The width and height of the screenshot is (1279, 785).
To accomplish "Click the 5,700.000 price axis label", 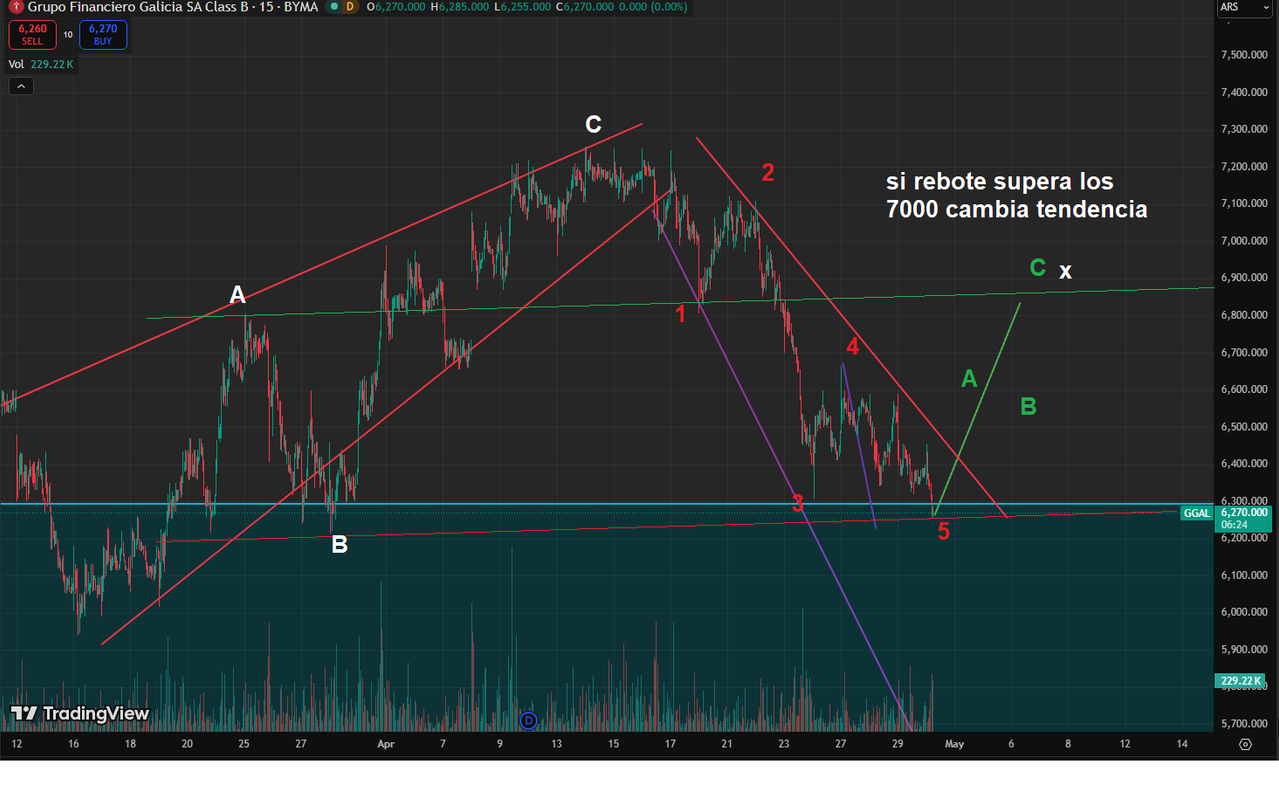I will [1243, 723].
